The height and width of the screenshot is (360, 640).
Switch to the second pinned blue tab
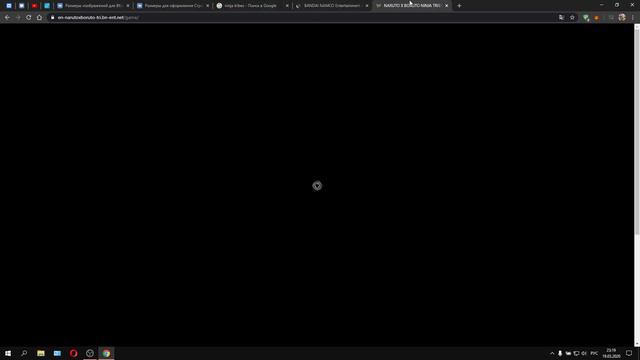point(22,6)
